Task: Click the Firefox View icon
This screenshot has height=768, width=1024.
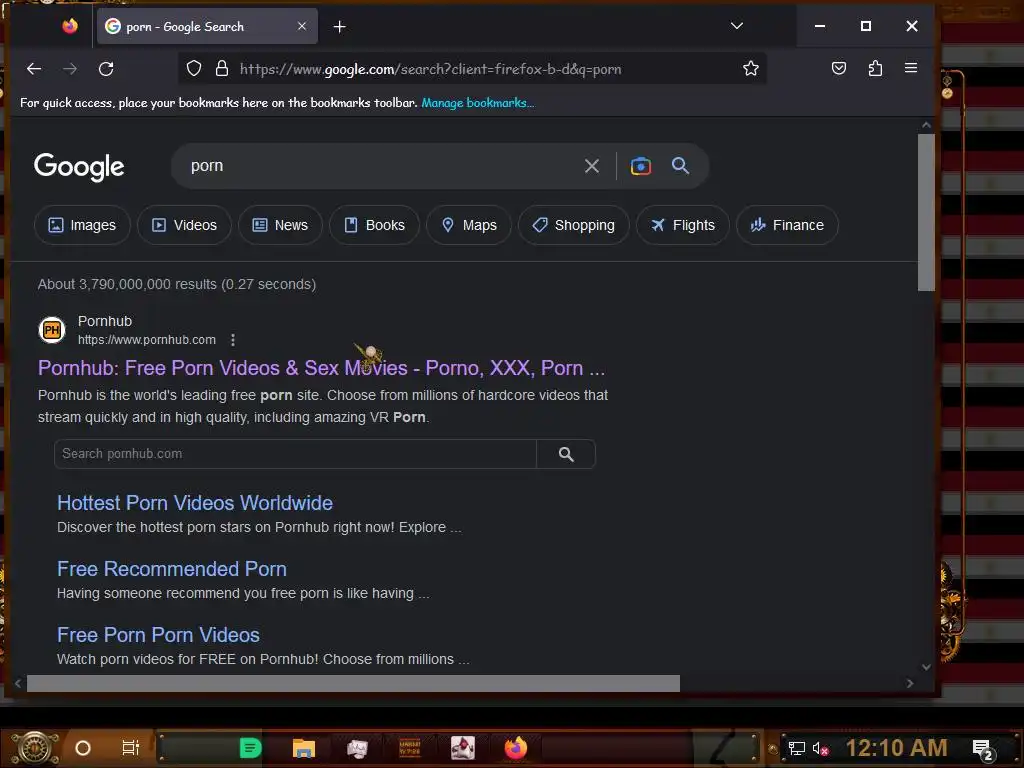Action: [x=70, y=26]
